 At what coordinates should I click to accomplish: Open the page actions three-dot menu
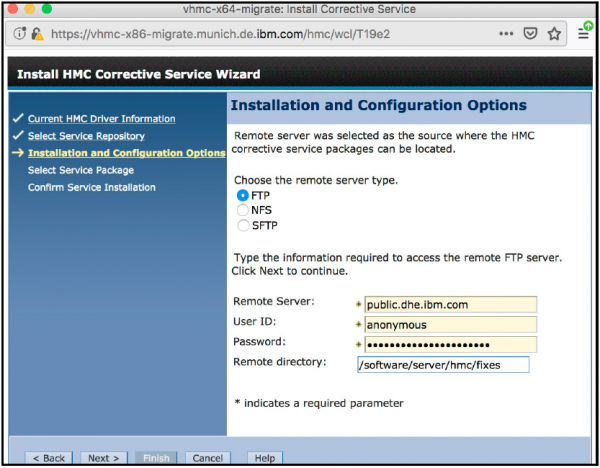tap(507, 33)
